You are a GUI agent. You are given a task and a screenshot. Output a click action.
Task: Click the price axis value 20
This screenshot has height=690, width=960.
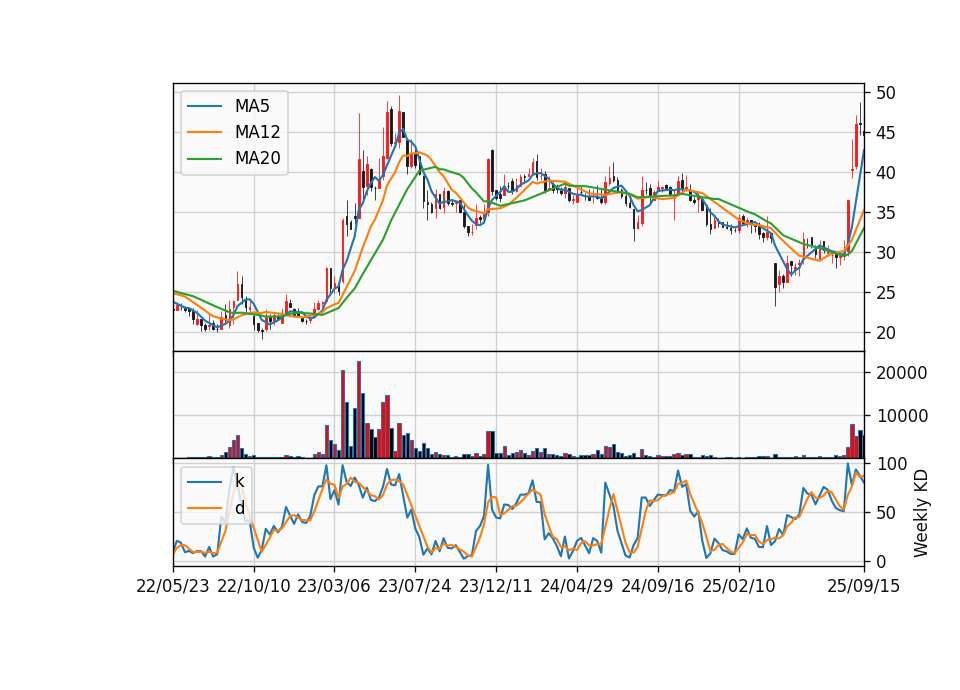[x=885, y=333]
